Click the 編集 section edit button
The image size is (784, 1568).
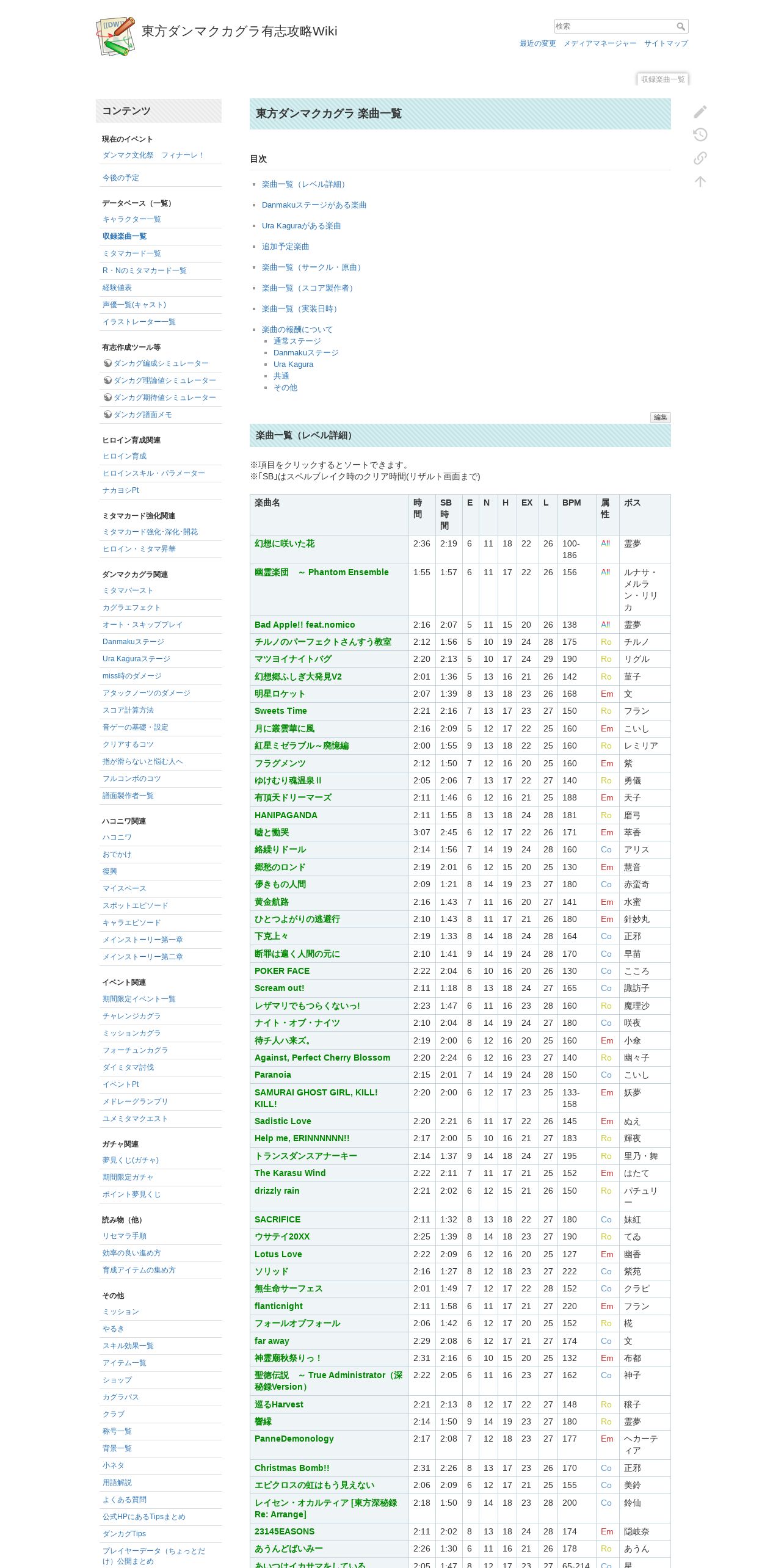point(660,418)
